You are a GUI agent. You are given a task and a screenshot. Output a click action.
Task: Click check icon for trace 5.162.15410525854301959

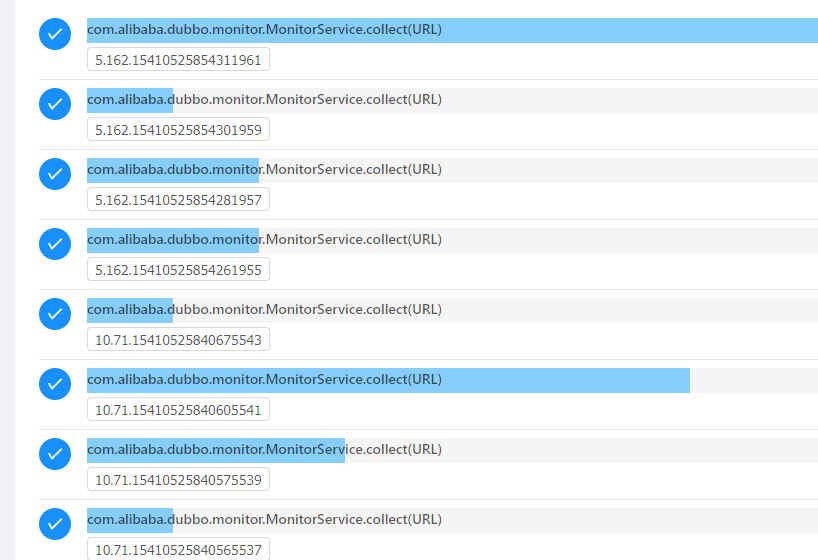tap(55, 104)
